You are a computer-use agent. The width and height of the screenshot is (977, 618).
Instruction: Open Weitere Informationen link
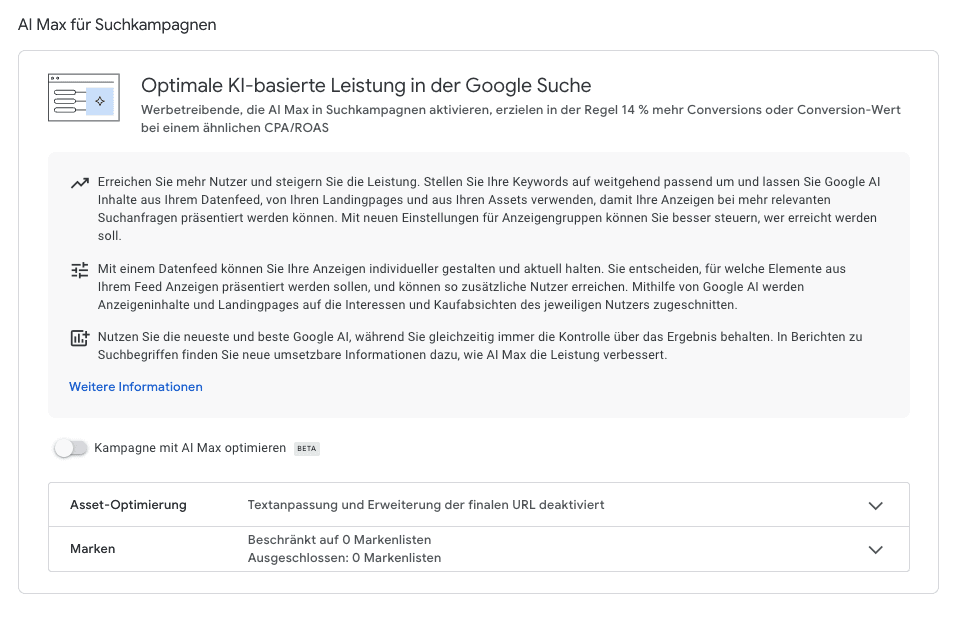135,386
